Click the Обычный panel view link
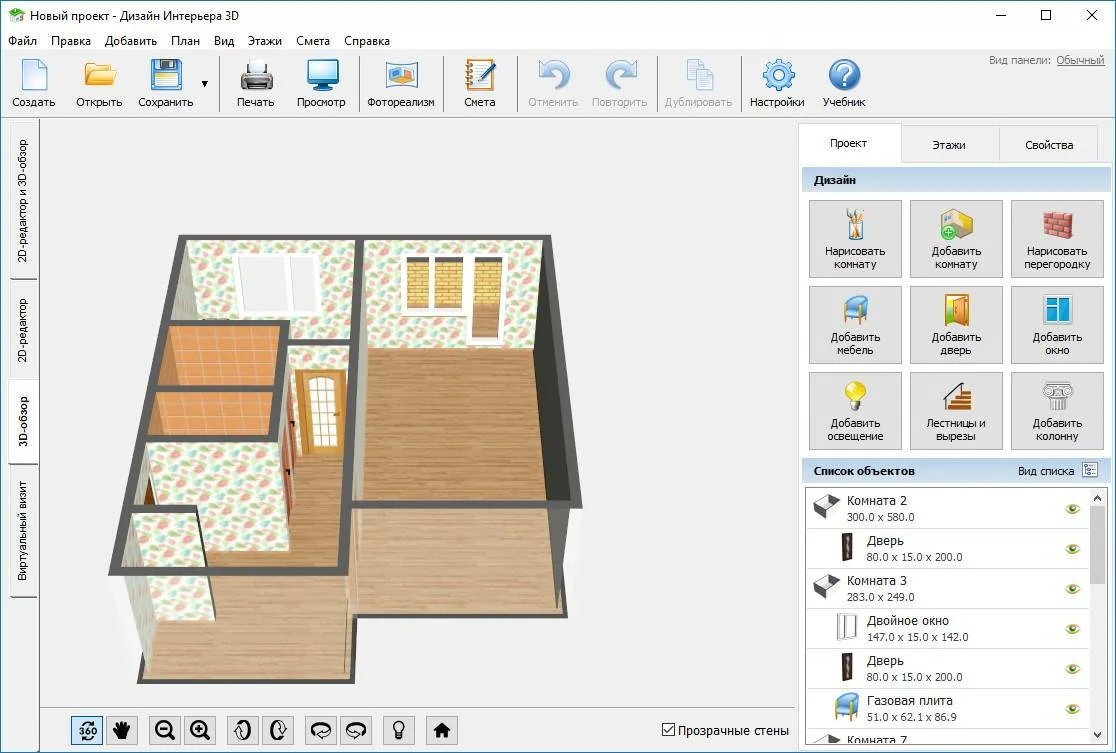The image size is (1116, 753). [1080, 60]
